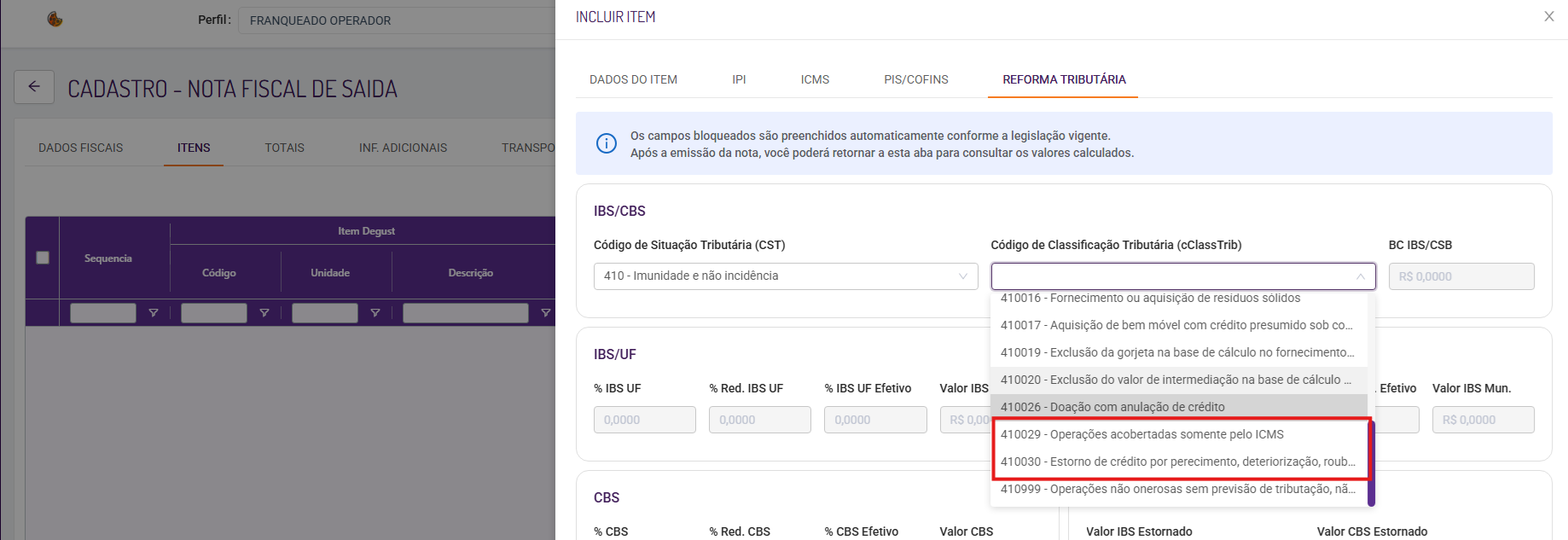This screenshot has width=1568, height=540.
Task: Go to Dados do Item tab
Action: point(633,79)
